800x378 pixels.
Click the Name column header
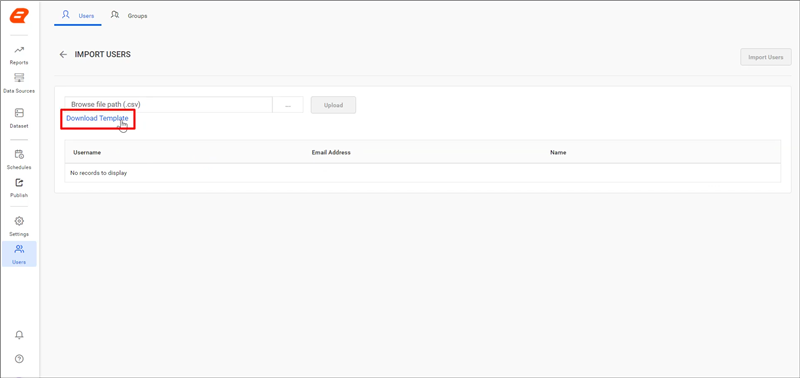click(558, 153)
